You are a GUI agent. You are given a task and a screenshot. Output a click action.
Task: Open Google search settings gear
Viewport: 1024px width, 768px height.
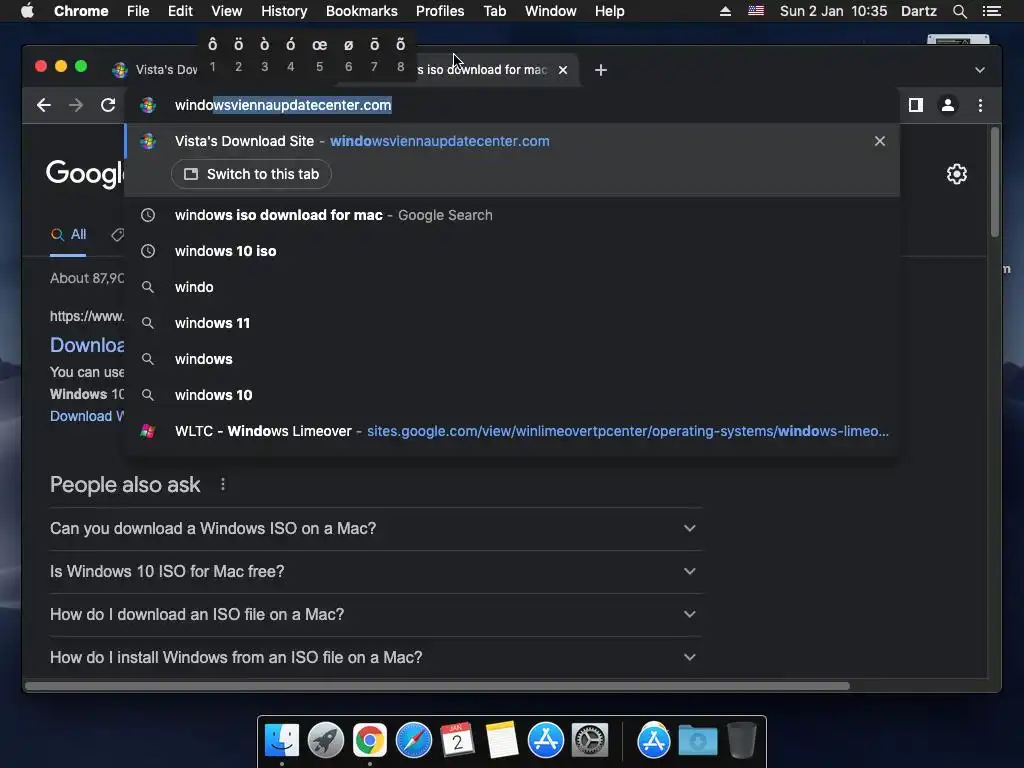(957, 174)
